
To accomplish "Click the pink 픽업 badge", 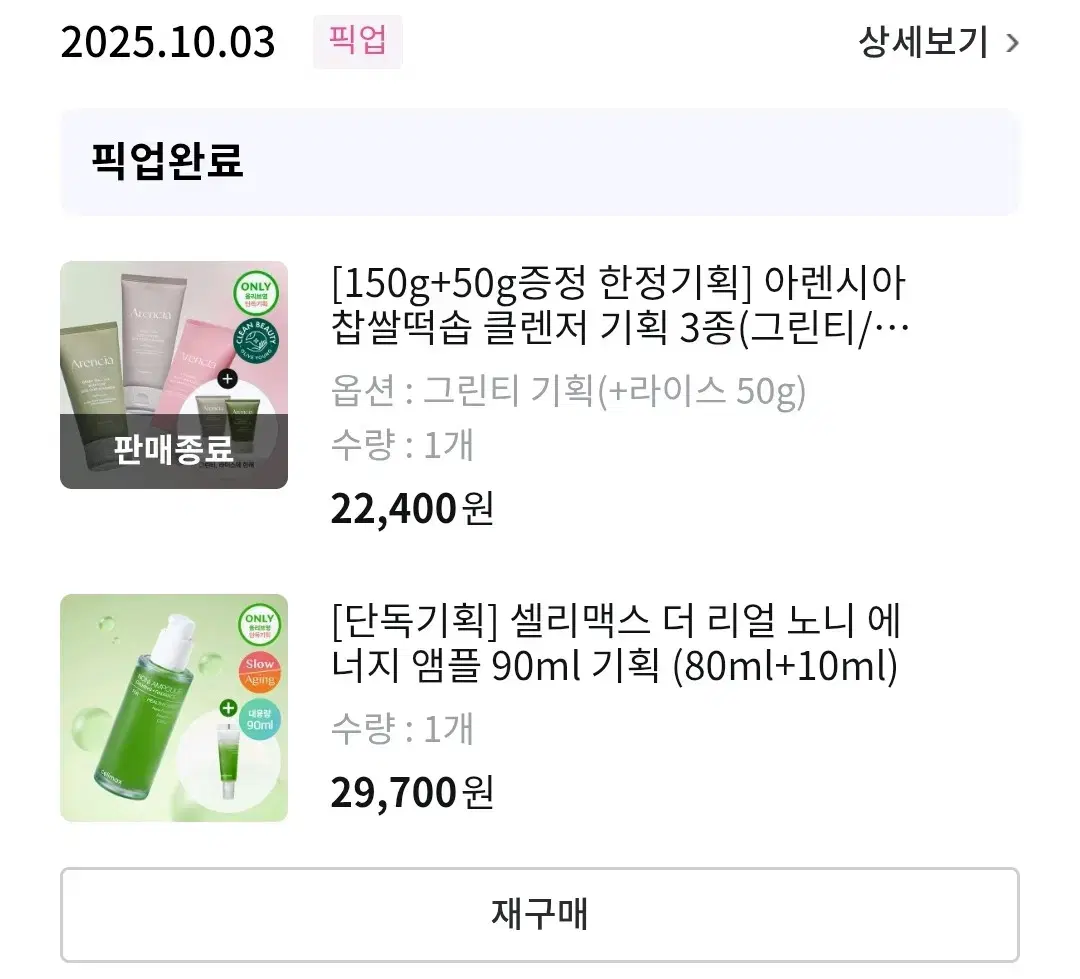I will pos(357,42).
